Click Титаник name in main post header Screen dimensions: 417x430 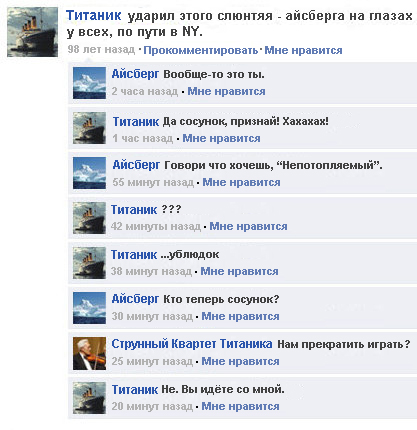click(94, 16)
